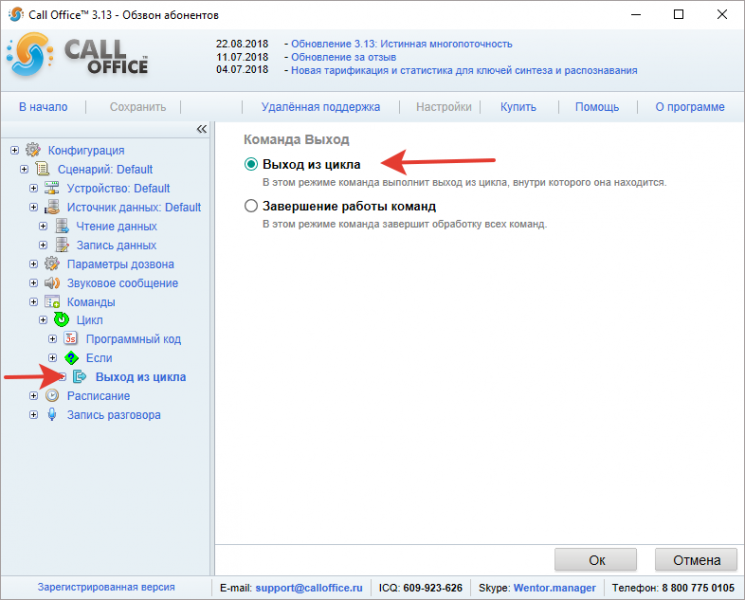Go to В начало in toolbar
745x600 pixels.
(43, 107)
